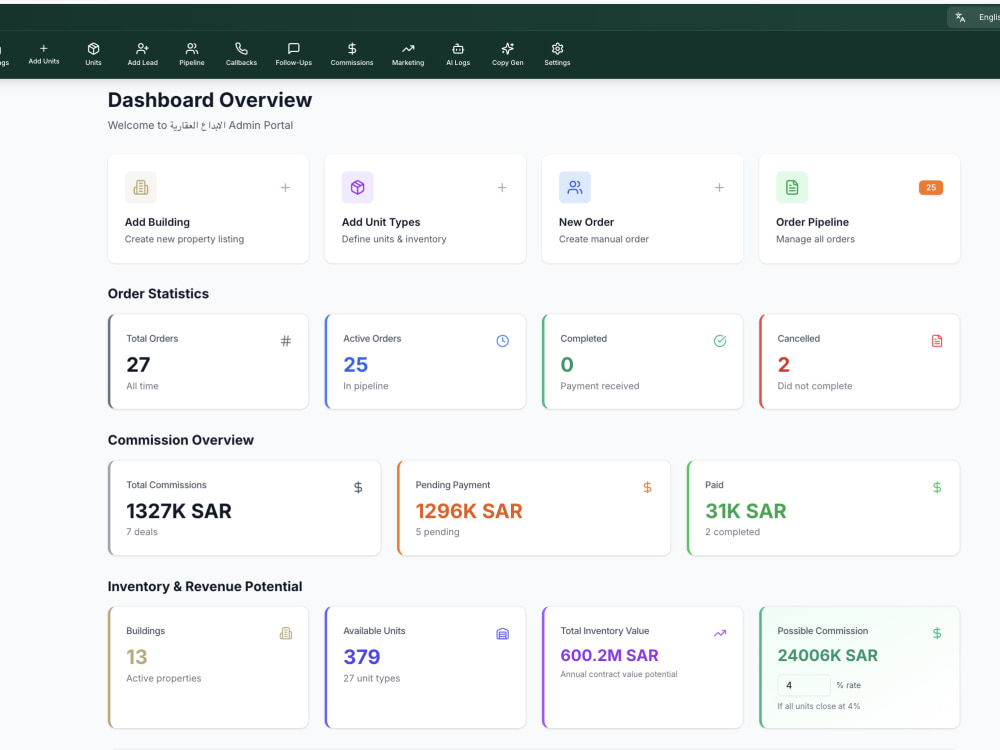
Task: Click plus icon on New Order card
Action: pos(719,188)
